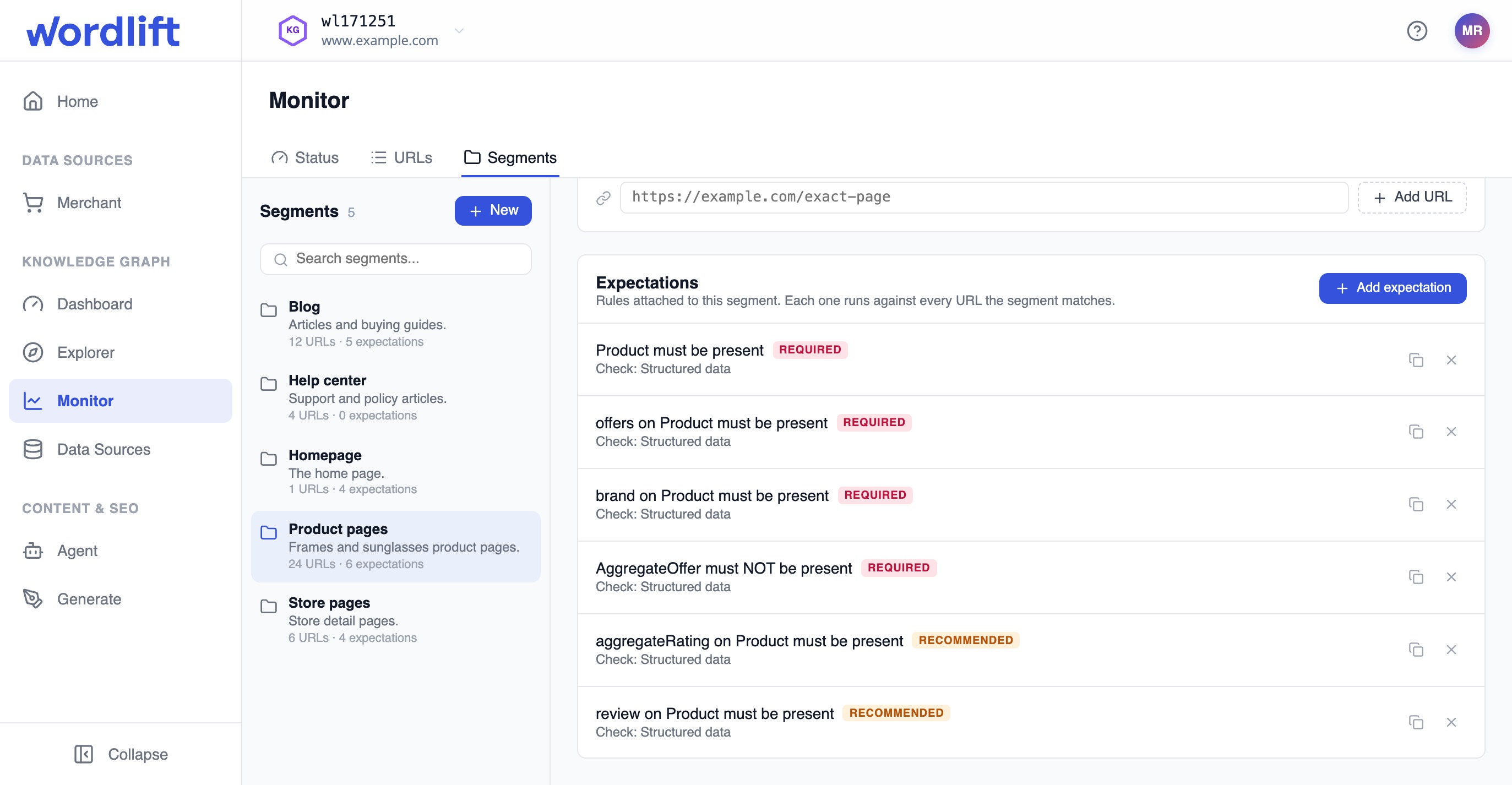Click Add expectation button
Viewport: 1512px width, 785px height.
point(1393,288)
